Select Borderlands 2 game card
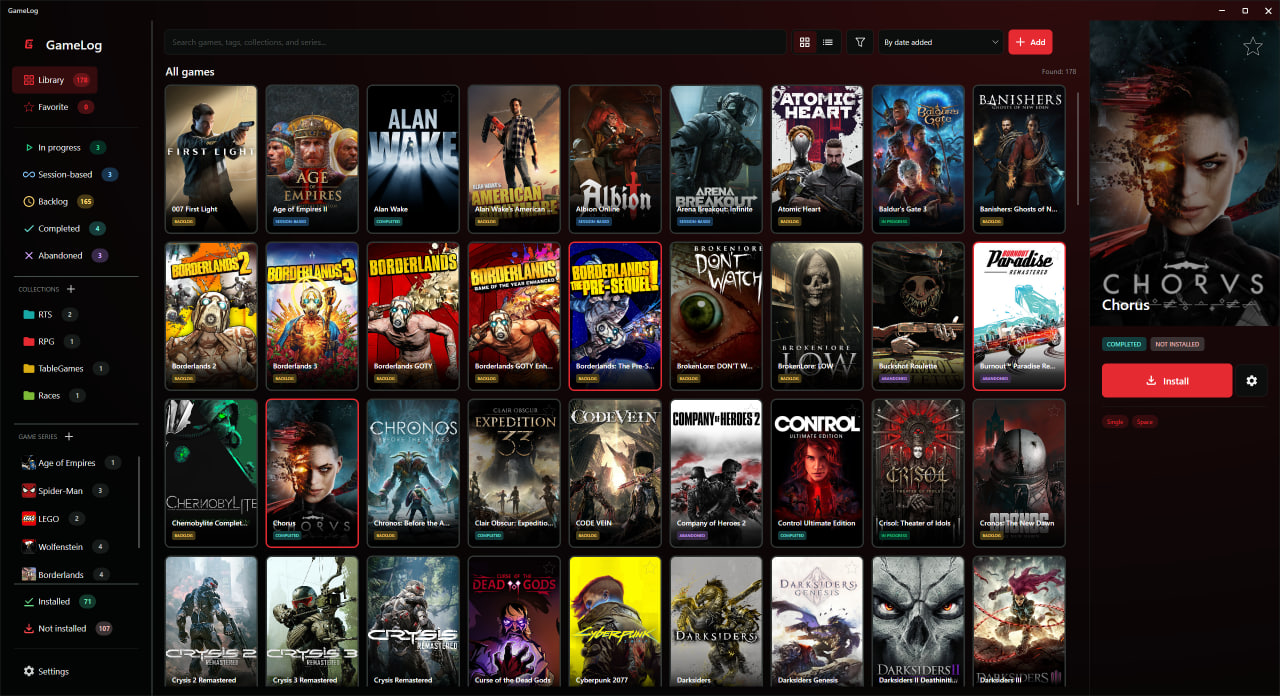1280x696 pixels. 211,316
